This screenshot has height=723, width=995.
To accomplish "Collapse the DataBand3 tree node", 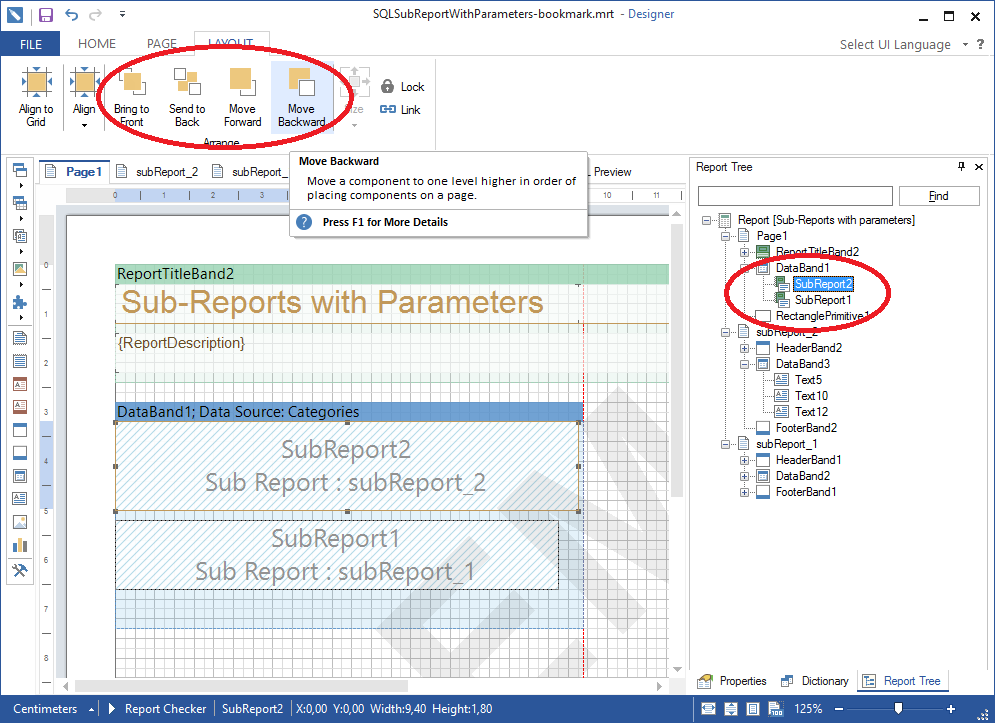I will 744,364.
